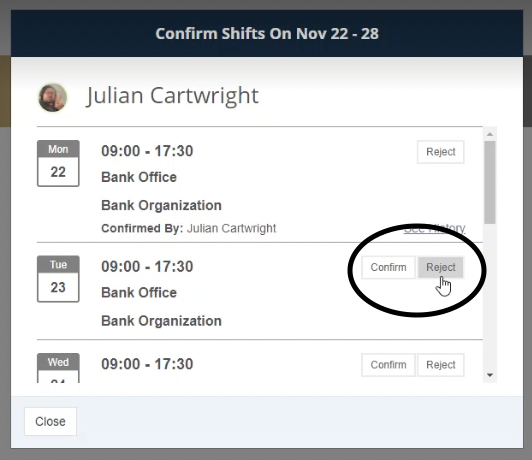Close the Confirm Shifts dialog
Viewport: 532px width, 460px height.
[x=50, y=421]
